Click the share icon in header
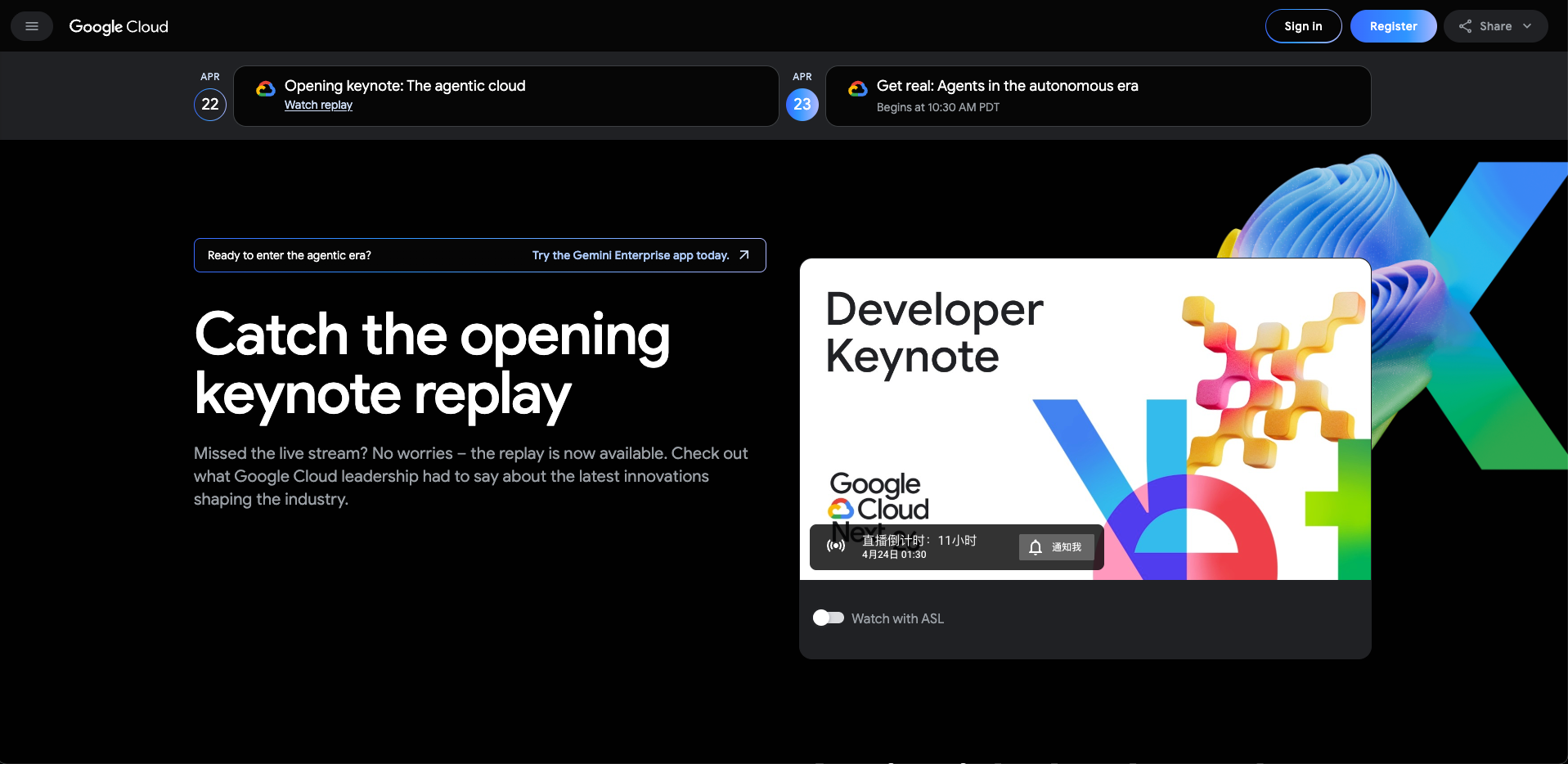 tap(1465, 26)
